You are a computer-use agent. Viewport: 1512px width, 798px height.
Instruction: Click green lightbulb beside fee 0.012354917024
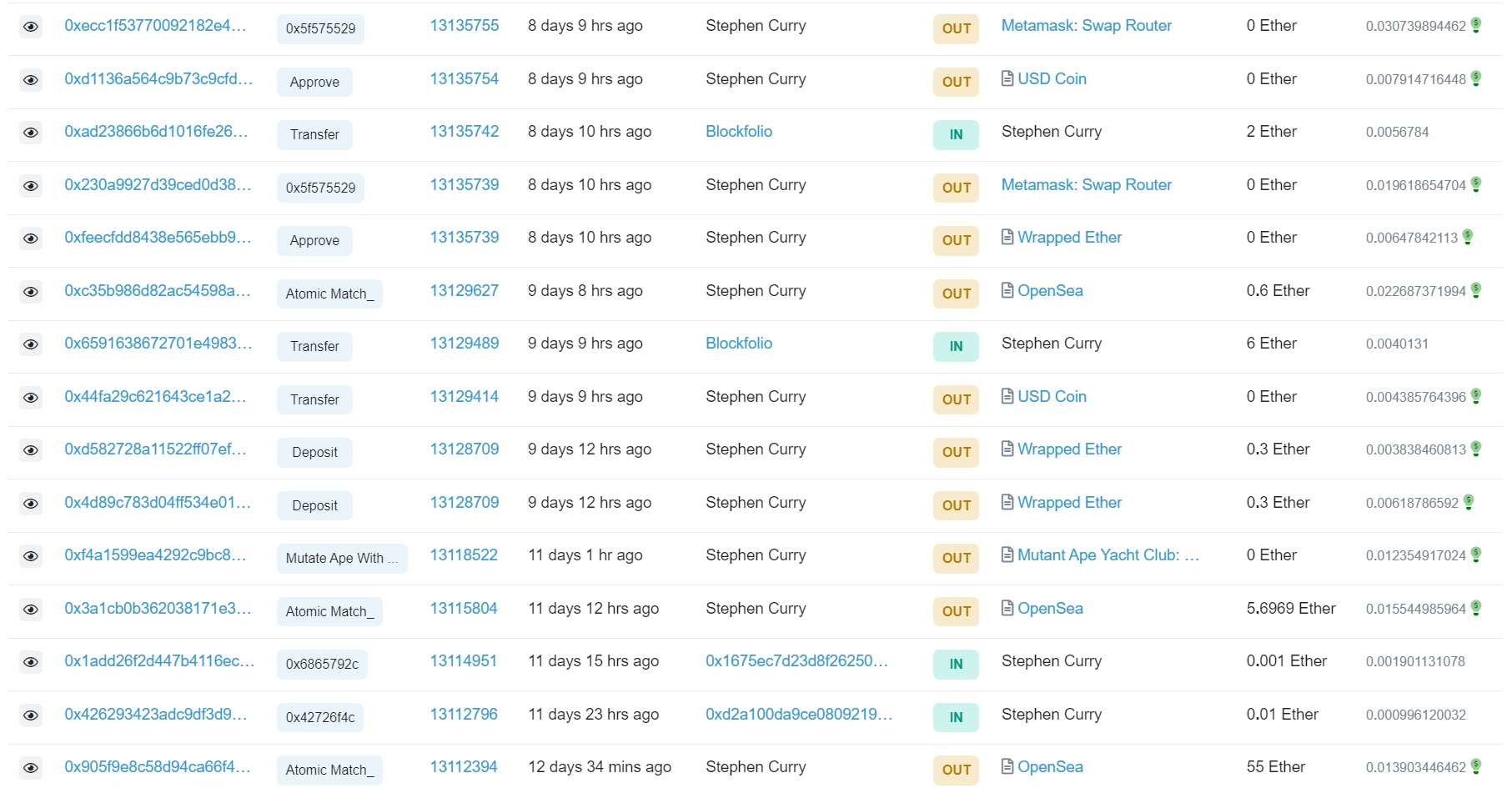(1476, 555)
